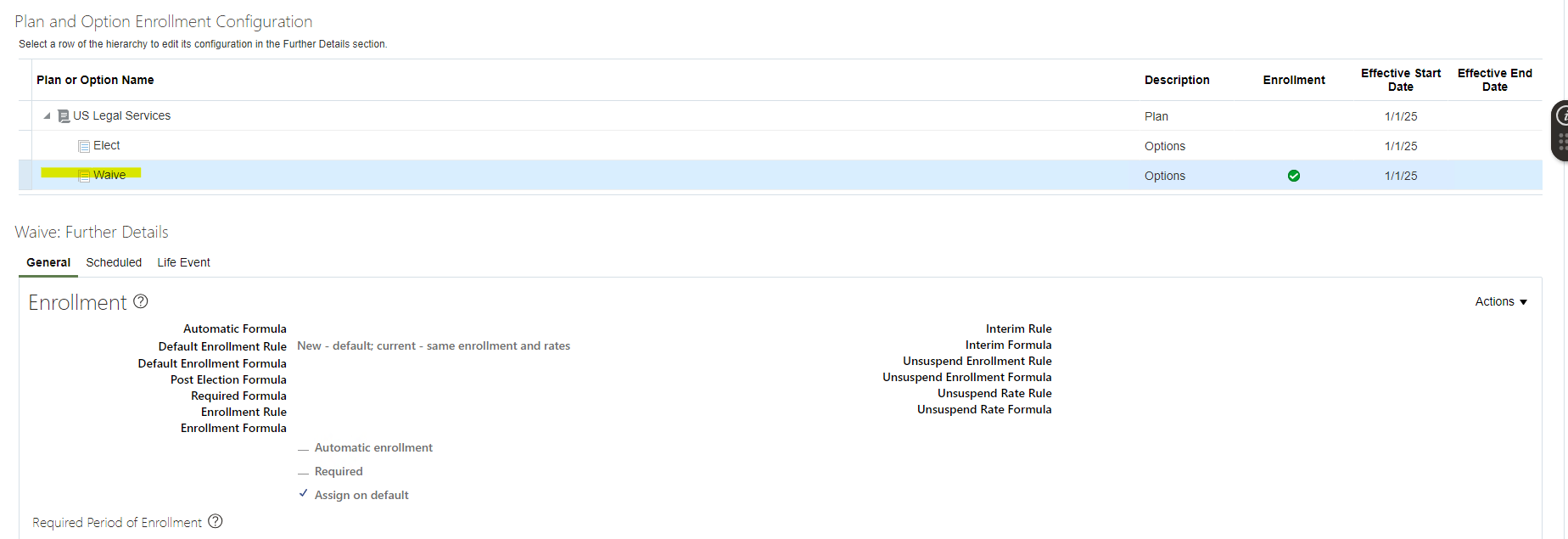Click the Plan and Option Enrollment Configuration heading
This screenshot has height=539, width=1568.
tap(164, 21)
